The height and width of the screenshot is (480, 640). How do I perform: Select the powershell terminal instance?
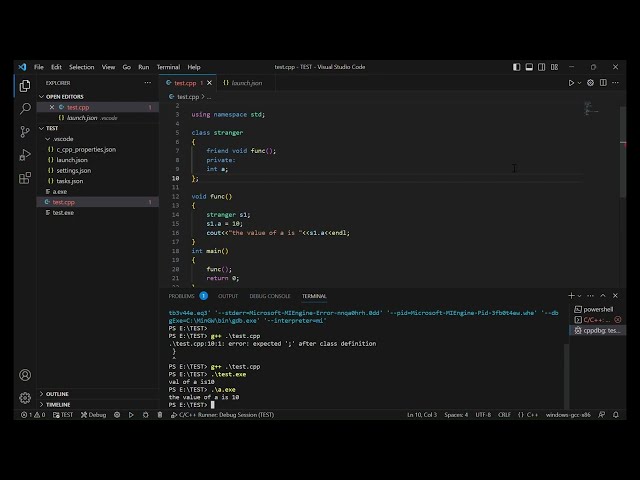[597, 309]
